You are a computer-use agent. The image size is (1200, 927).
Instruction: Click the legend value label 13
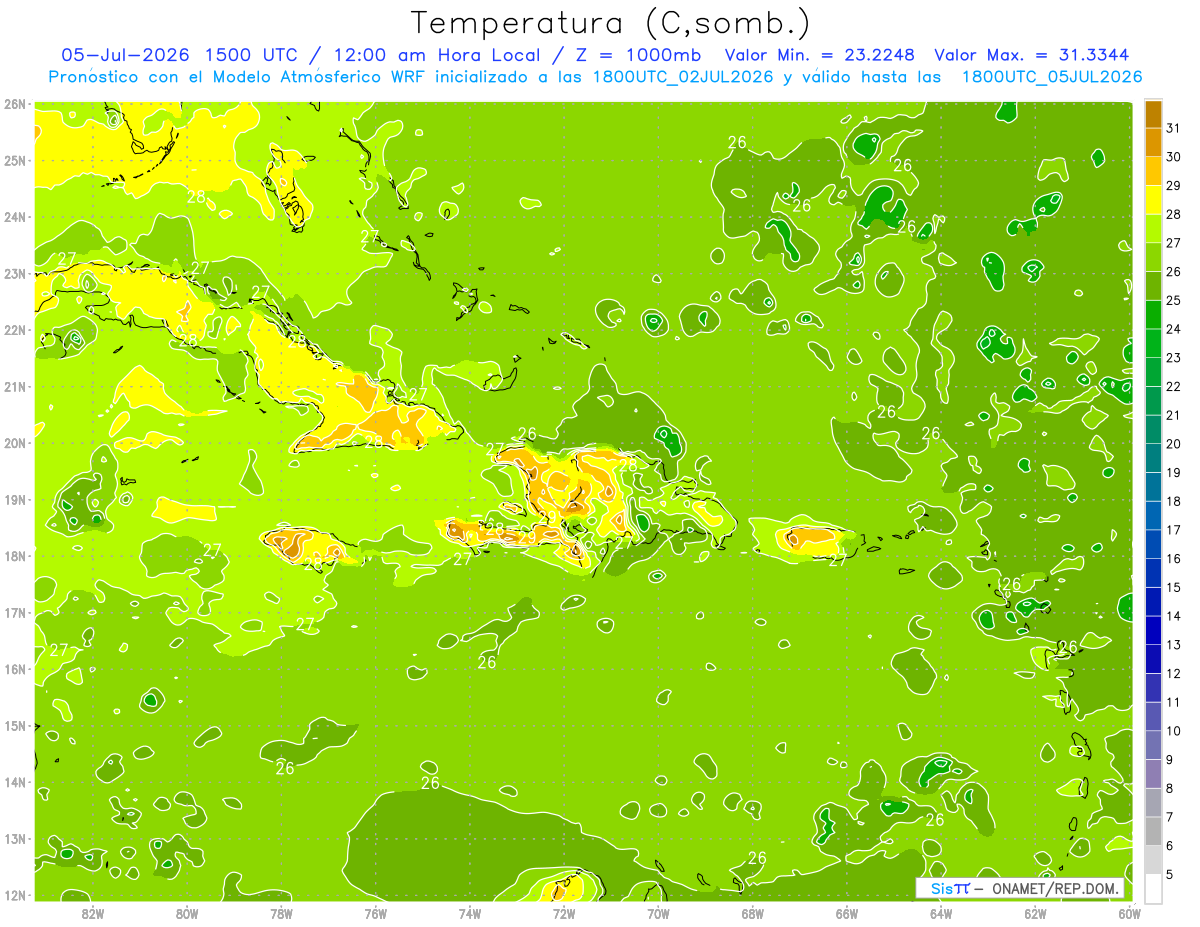click(x=1173, y=645)
